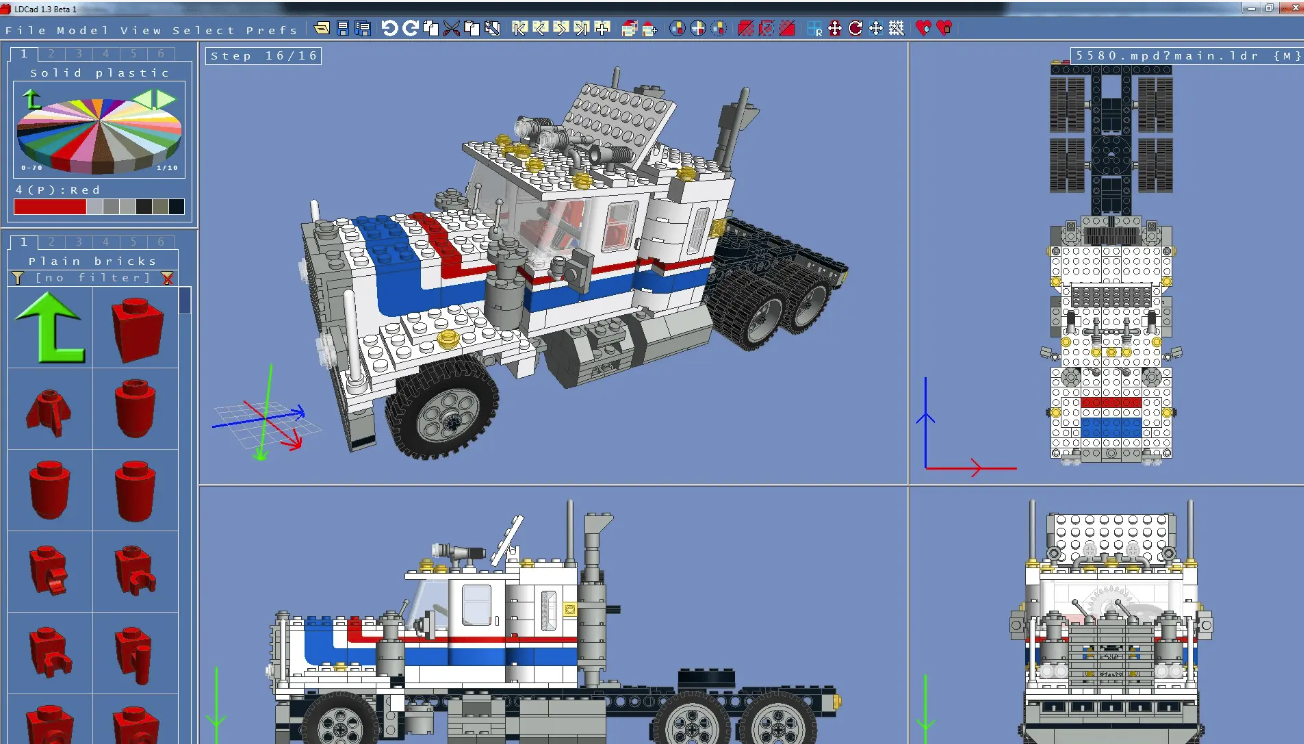
Task: Switch to part bin tab 5
Action: pyautogui.click(x=132, y=241)
